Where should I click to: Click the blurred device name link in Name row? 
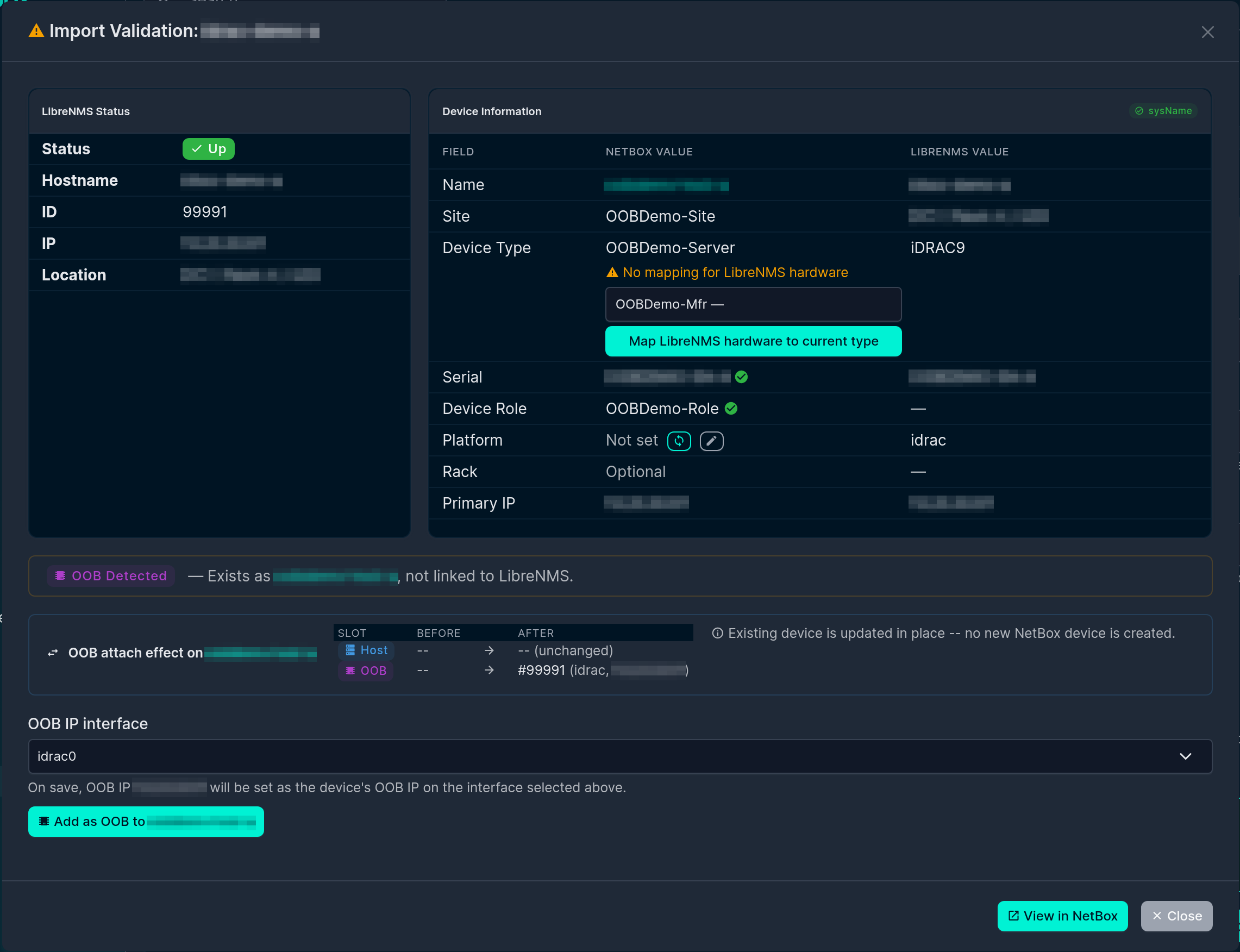pyautogui.click(x=666, y=185)
